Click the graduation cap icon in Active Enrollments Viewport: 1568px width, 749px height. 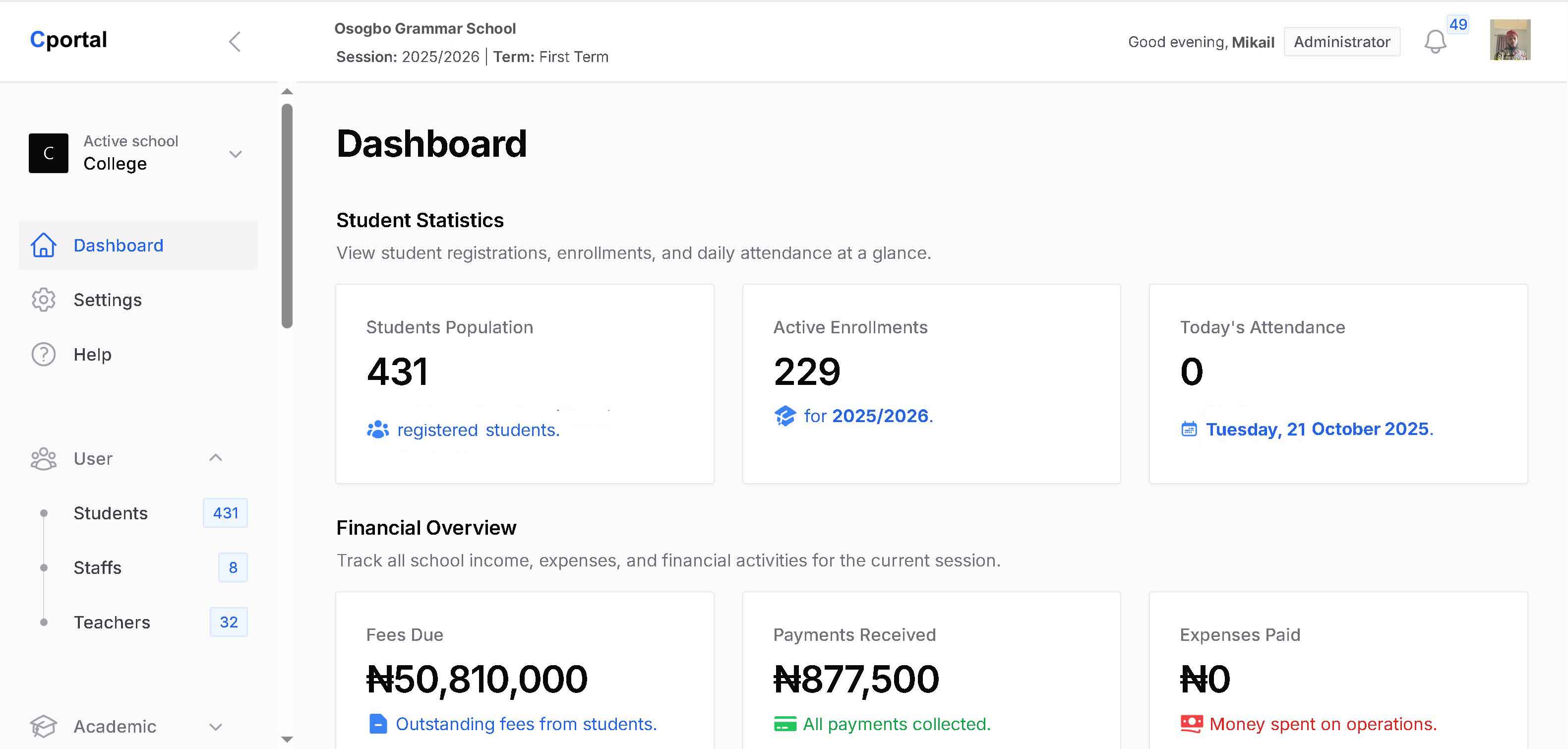(784, 416)
